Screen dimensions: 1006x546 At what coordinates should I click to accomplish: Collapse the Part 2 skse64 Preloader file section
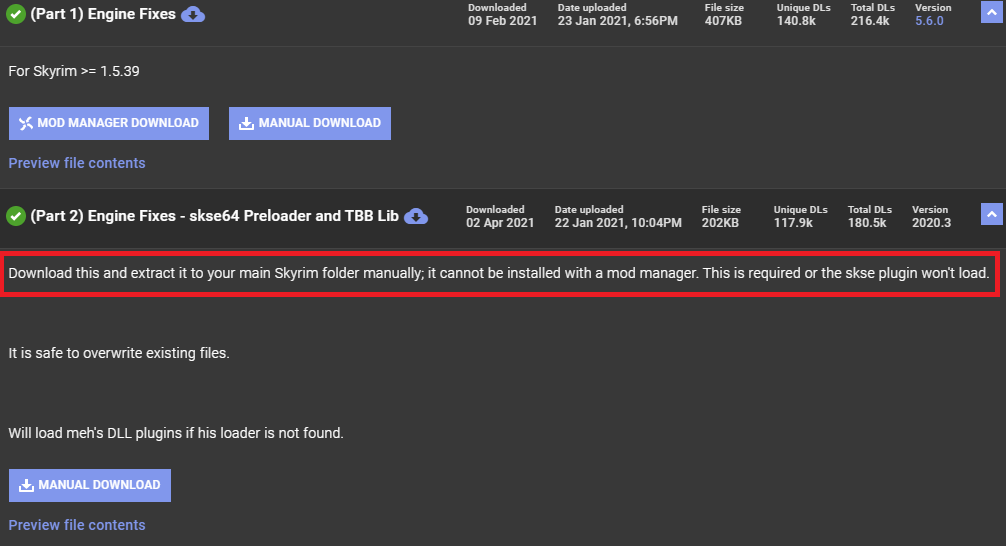point(992,214)
